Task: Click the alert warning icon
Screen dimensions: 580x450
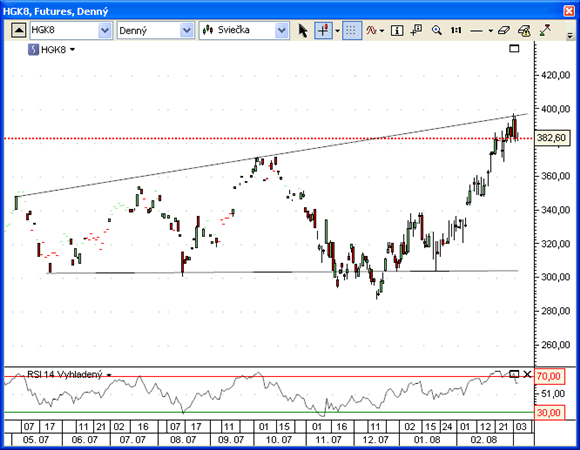Action: (524, 30)
